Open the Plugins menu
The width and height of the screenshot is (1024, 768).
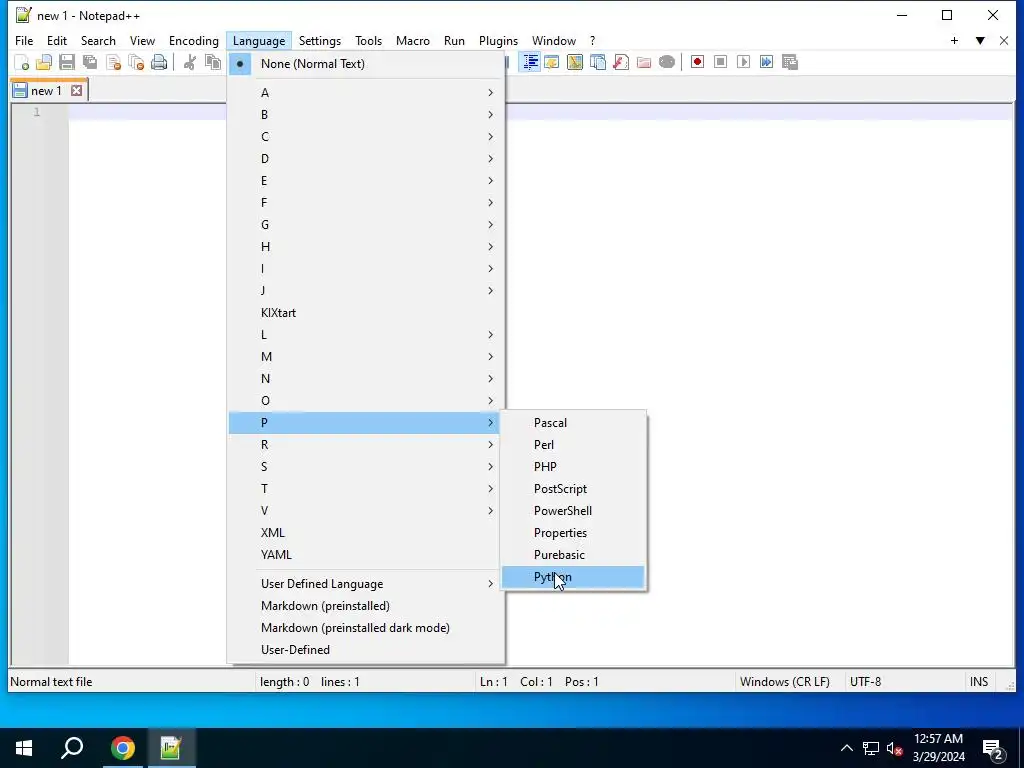click(x=498, y=40)
